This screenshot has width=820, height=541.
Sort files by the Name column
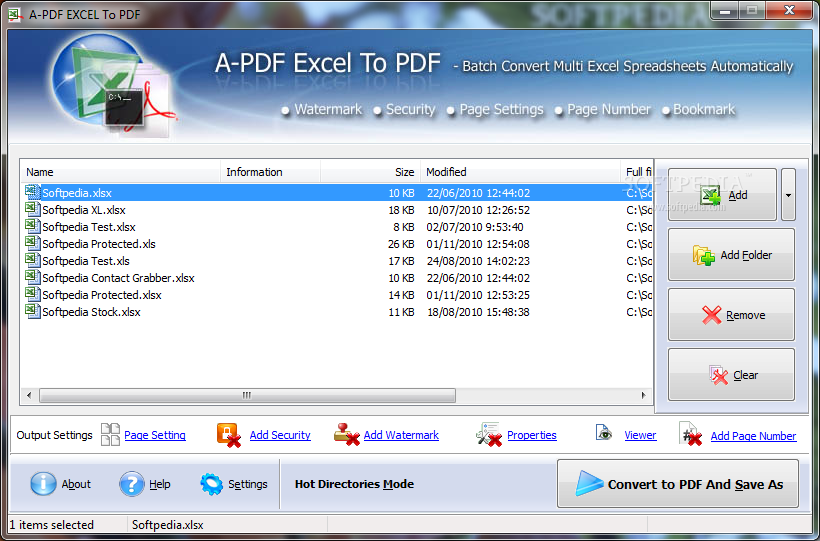[x=121, y=172]
